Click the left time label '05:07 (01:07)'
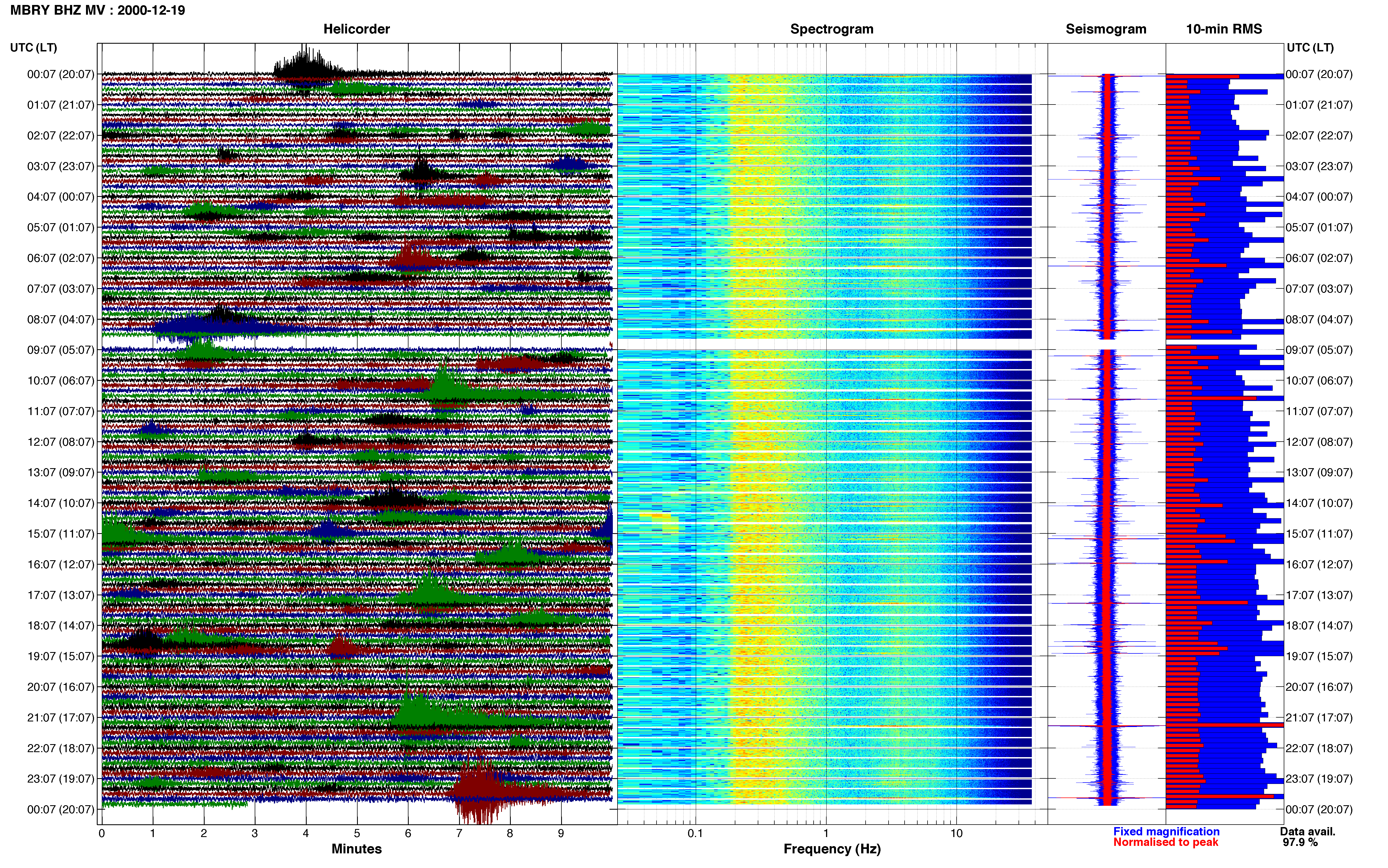Screen dimensions: 1388x868 [60, 227]
